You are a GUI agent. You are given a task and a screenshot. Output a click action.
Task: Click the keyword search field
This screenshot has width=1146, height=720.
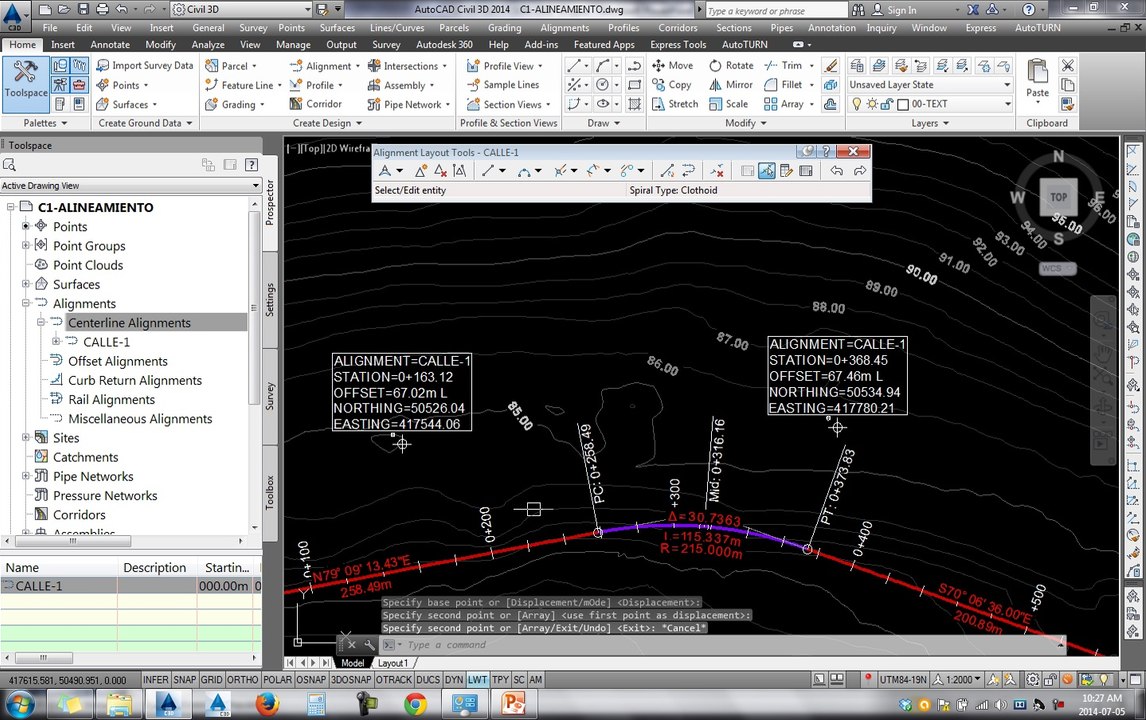pos(776,10)
